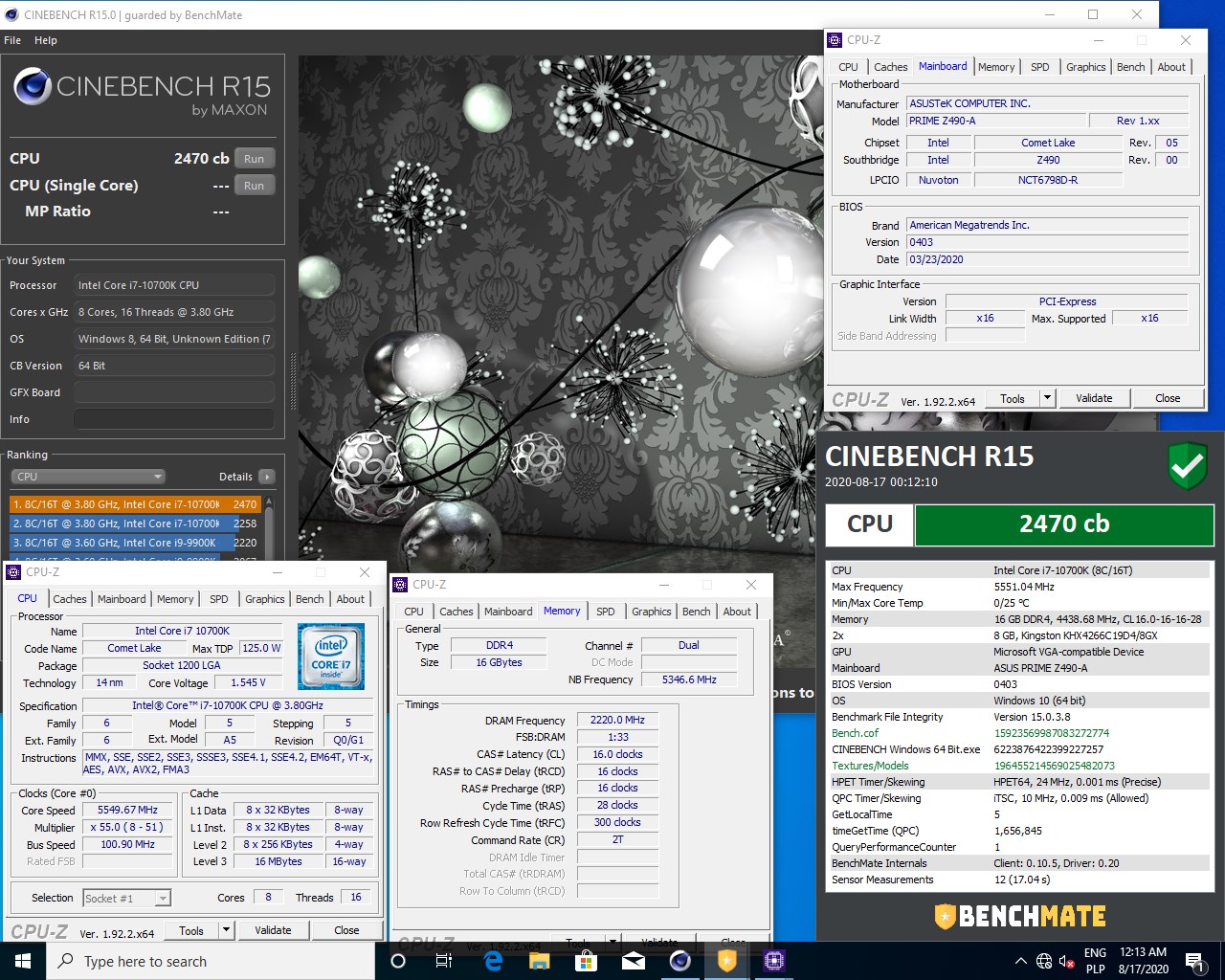Show hidden tray icons with the chevron
Viewport: 1225px width, 980px height.
pyautogui.click(x=1020, y=961)
